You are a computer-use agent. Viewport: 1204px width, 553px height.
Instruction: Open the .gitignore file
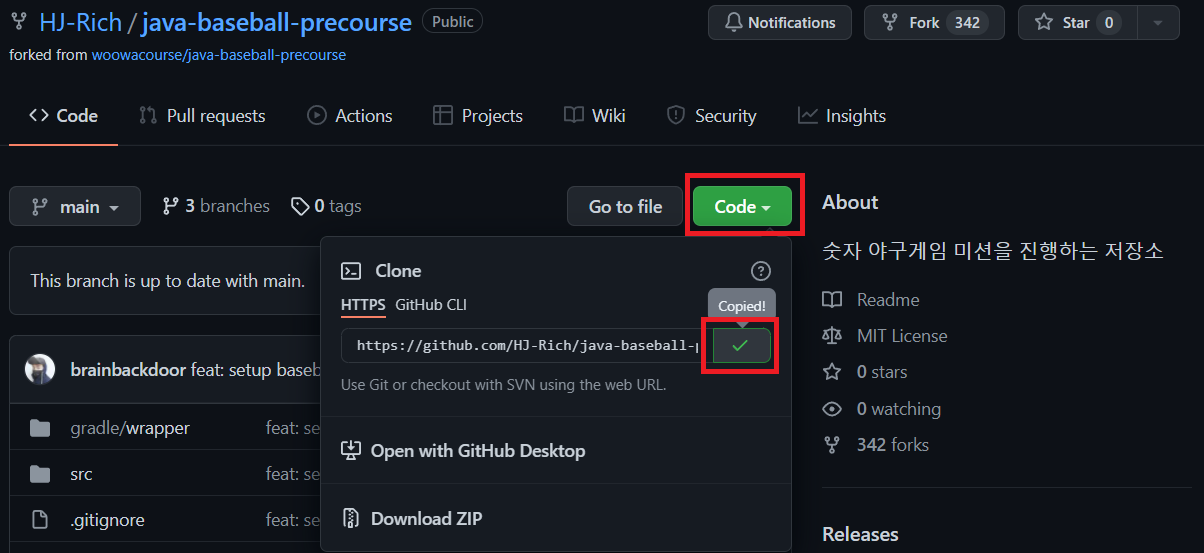point(108,520)
